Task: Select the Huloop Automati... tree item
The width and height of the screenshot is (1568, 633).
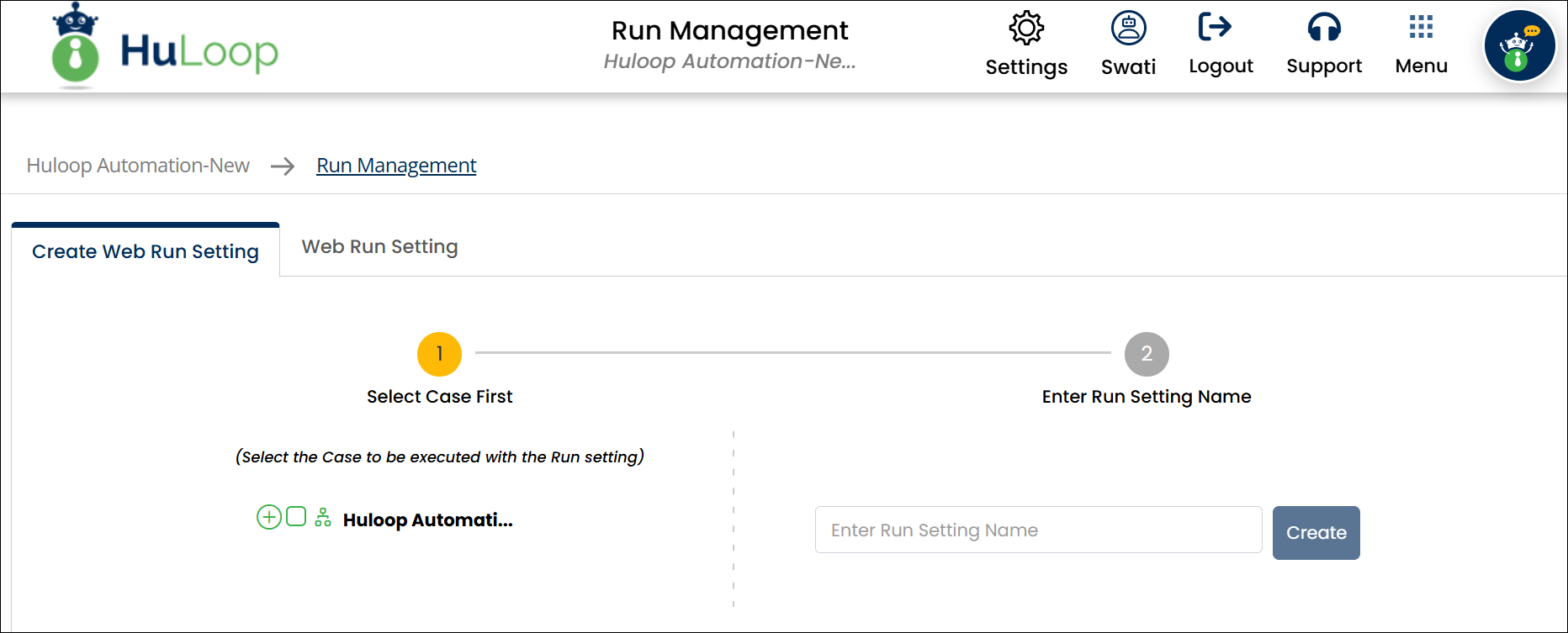Action: point(427,520)
